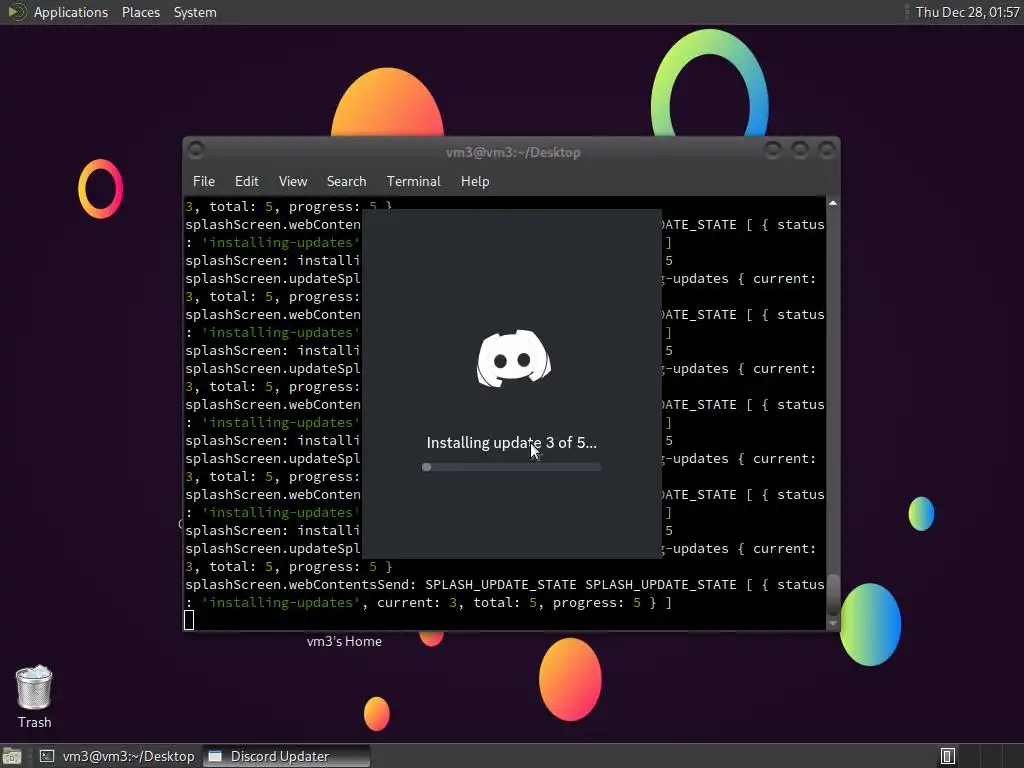Open the terminal File menu

coord(203,182)
